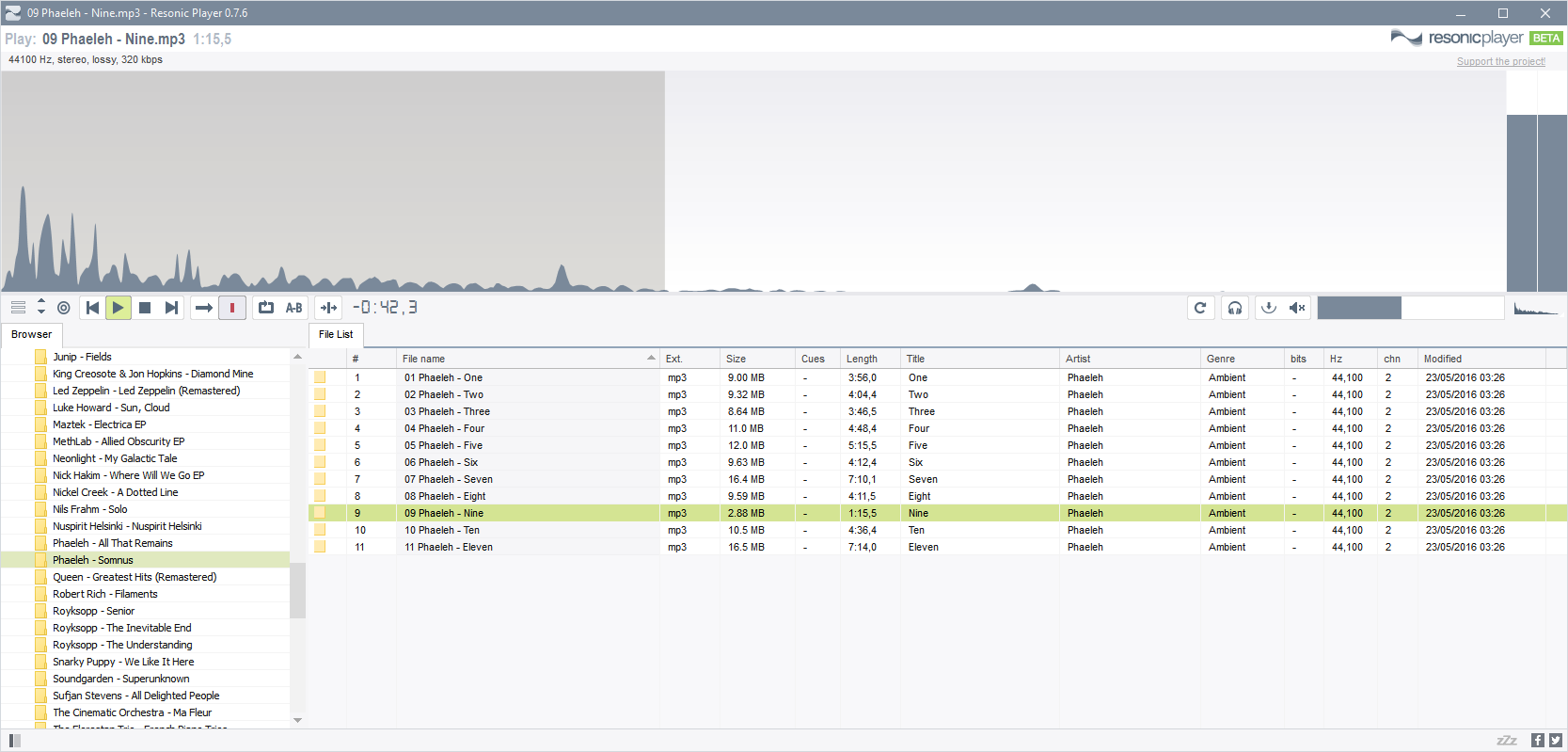
Task: Open the Support the project link
Action: point(1501,62)
